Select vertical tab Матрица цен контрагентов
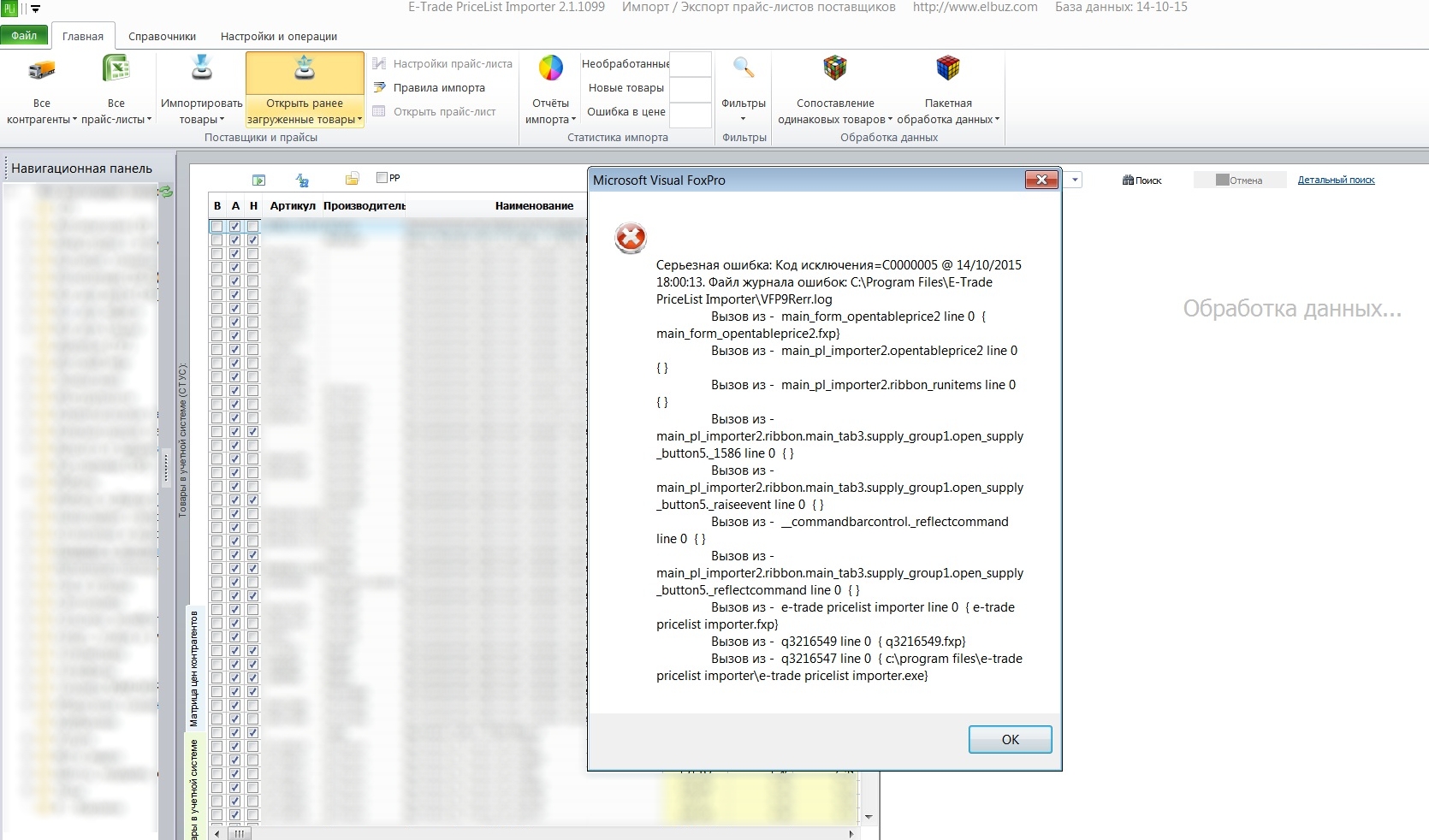The width and height of the screenshot is (1429, 840). (193, 668)
